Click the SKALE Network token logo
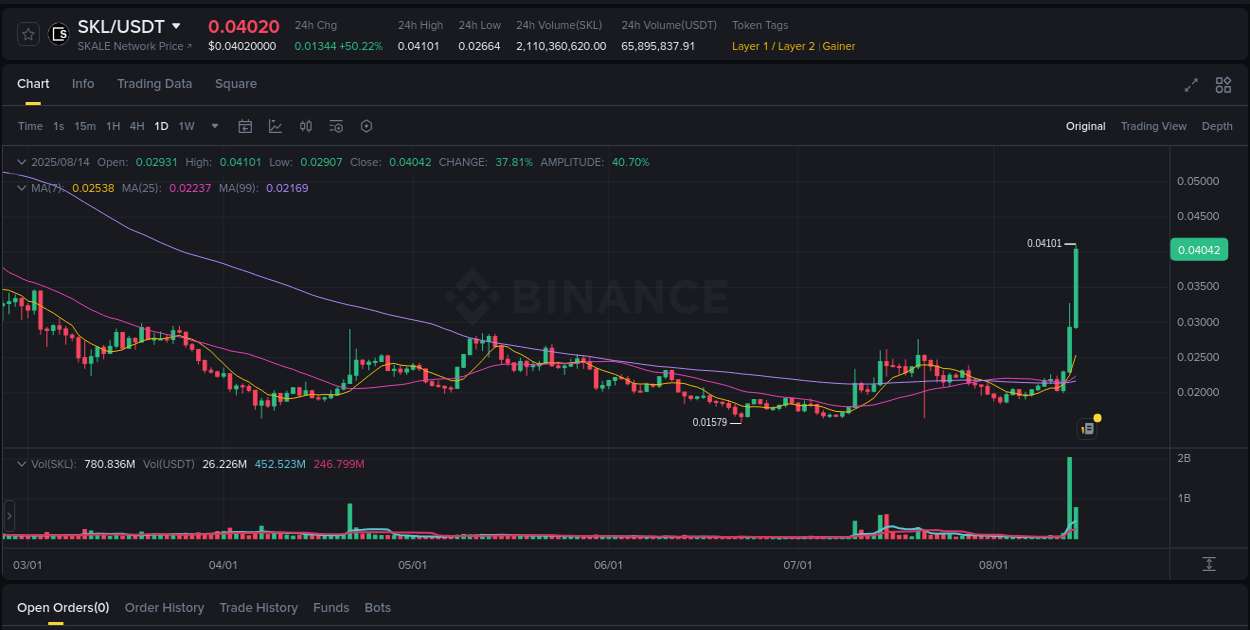The image size is (1250, 630). [x=59, y=33]
